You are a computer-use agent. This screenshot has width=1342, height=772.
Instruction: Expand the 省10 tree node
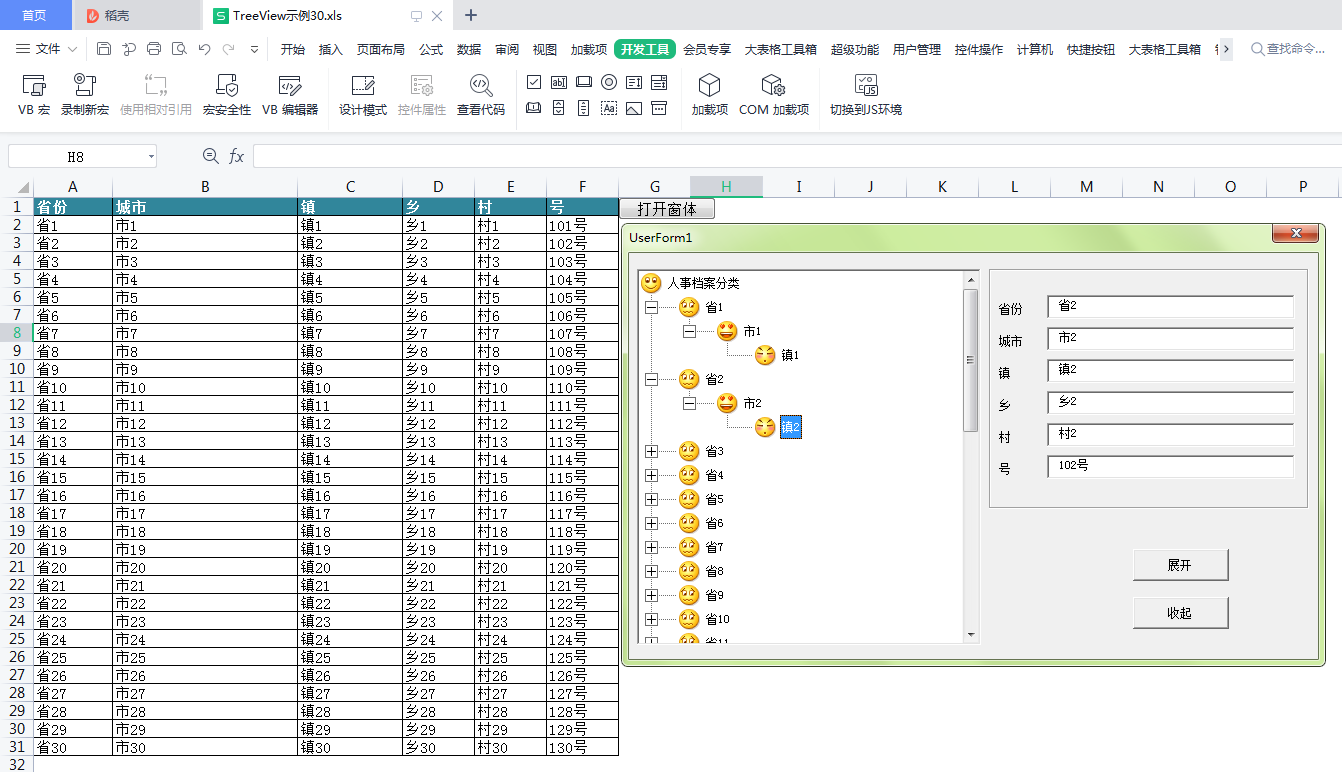pyautogui.click(x=651, y=619)
